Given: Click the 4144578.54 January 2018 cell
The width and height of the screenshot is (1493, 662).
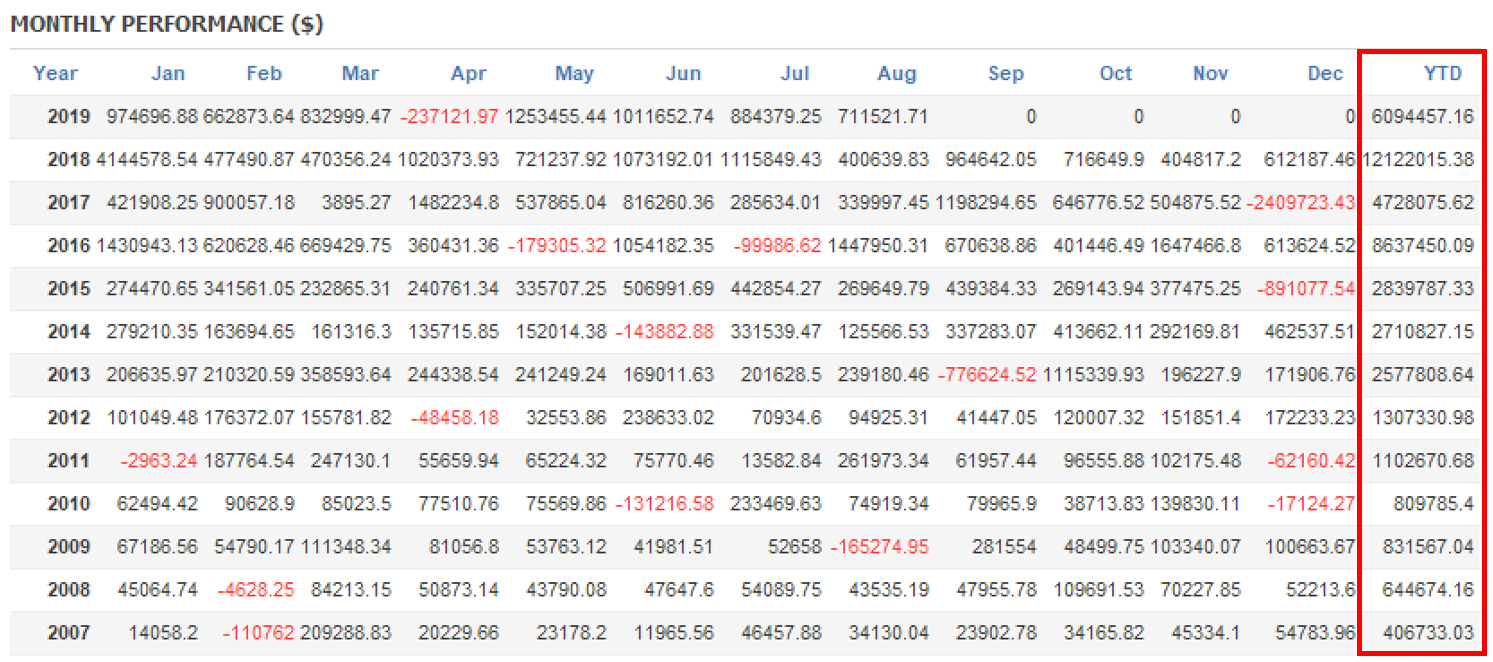Looking at the screenshot, I should click(x=146, y=159).
